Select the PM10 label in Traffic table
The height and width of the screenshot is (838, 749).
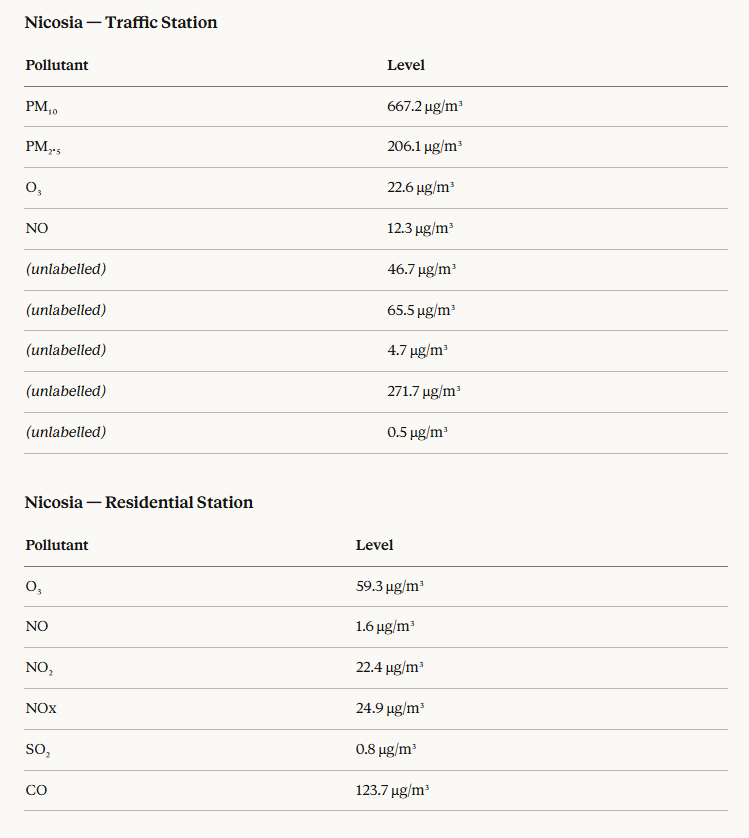point(41,107)
